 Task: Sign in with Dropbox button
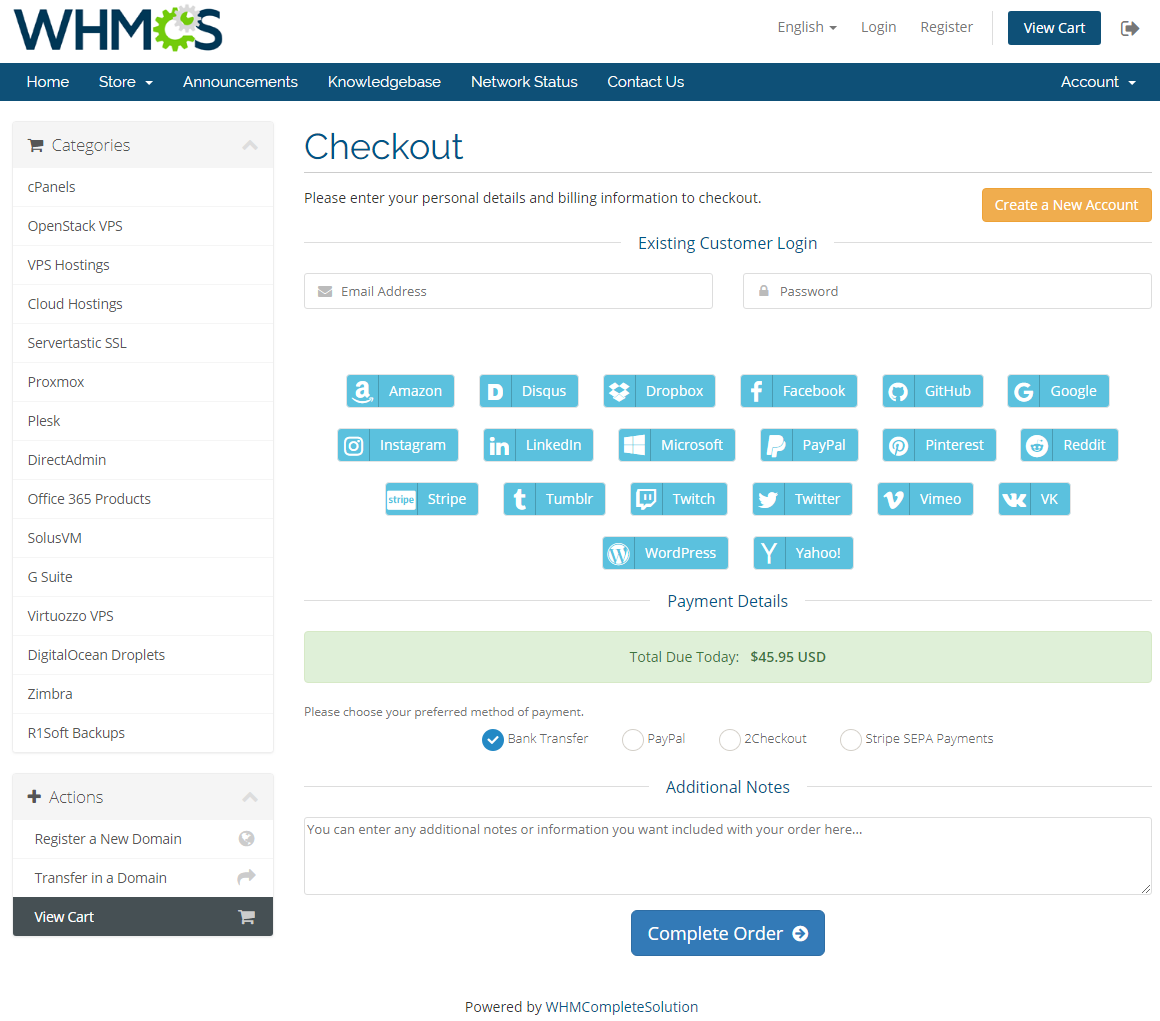(659, 391)
